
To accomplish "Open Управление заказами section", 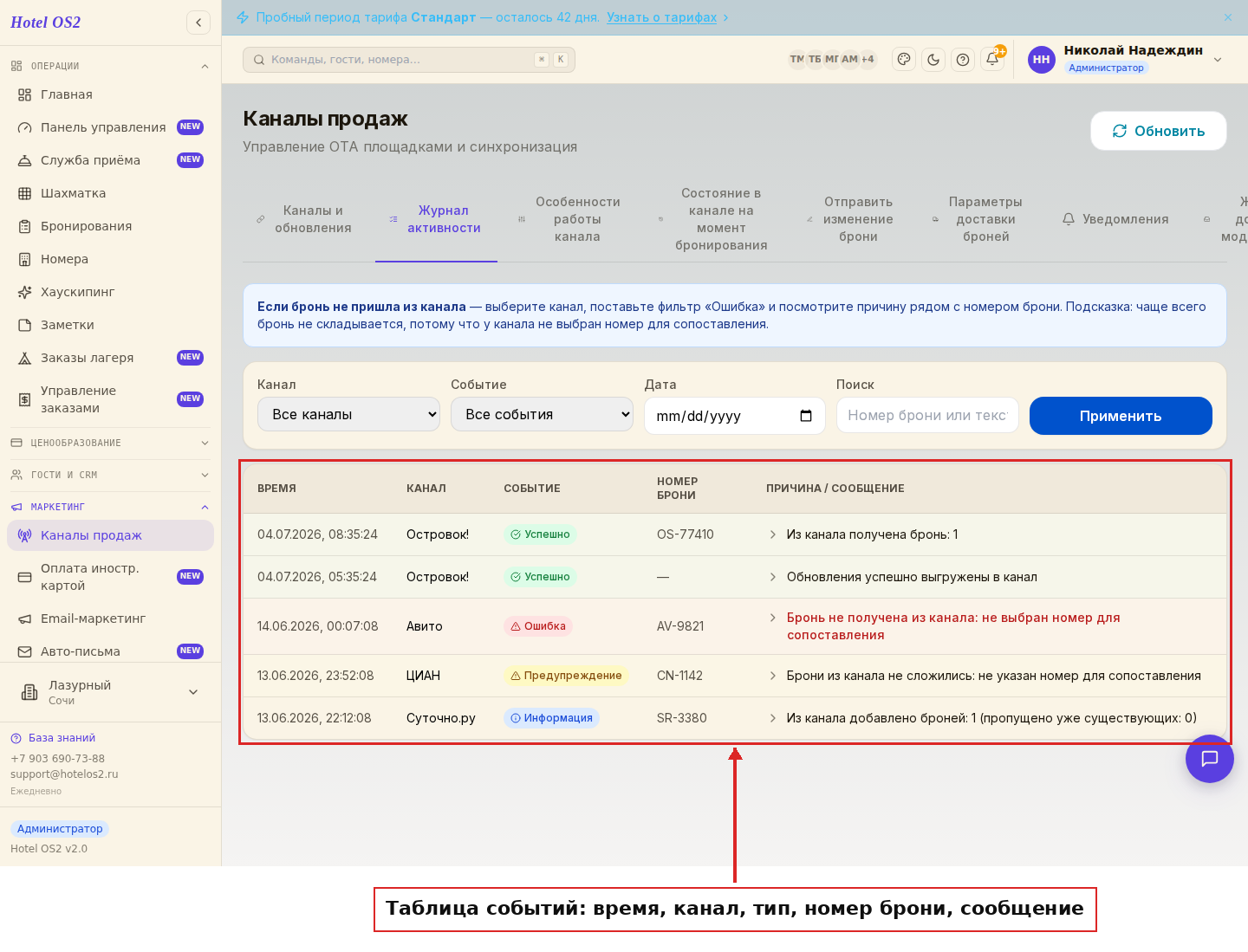I will [x=110, y=399].
